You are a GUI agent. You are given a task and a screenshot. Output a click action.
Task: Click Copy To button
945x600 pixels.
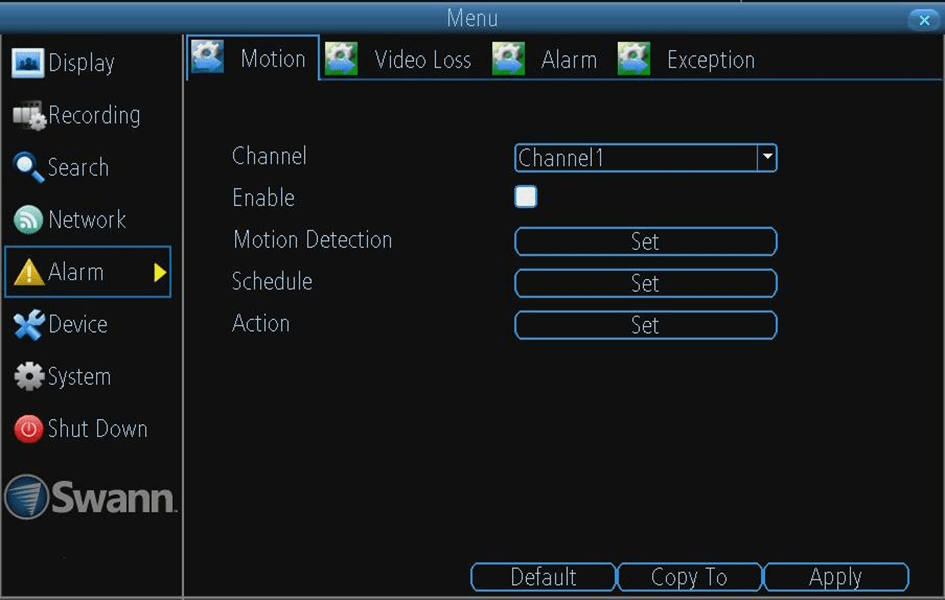pyautogui.click(x=689, y=577)
